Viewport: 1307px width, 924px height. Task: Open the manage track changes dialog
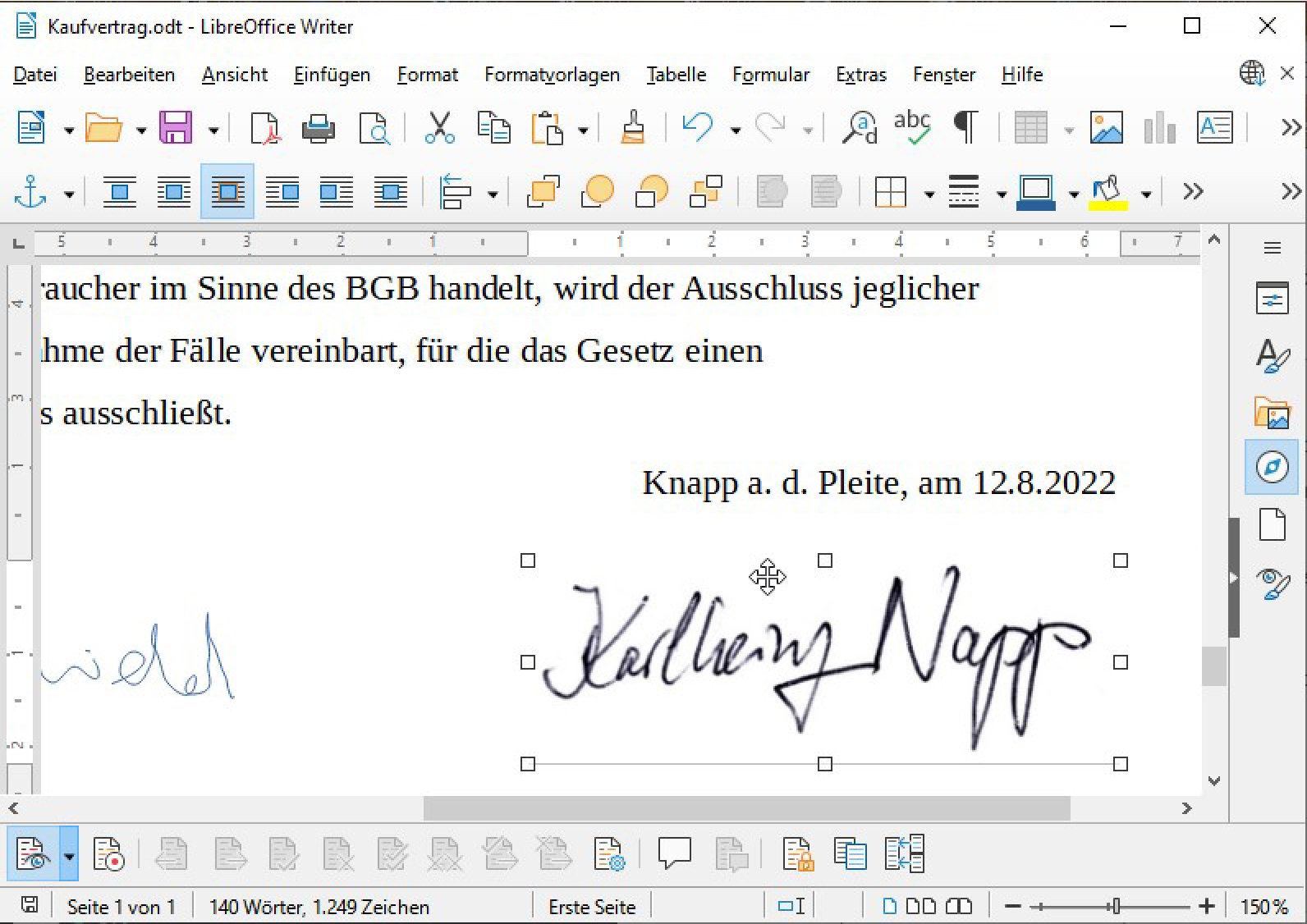[609, 853]
